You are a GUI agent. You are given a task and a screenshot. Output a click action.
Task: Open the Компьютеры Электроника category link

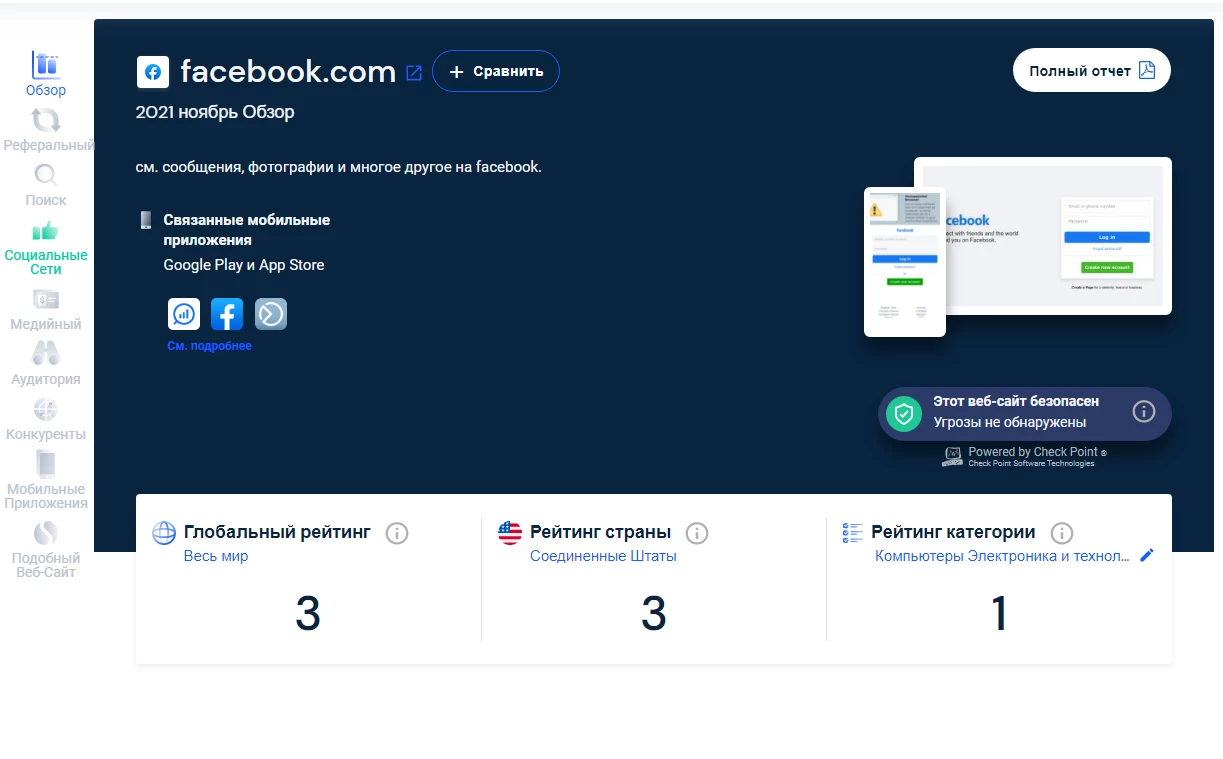[1003, 556]
